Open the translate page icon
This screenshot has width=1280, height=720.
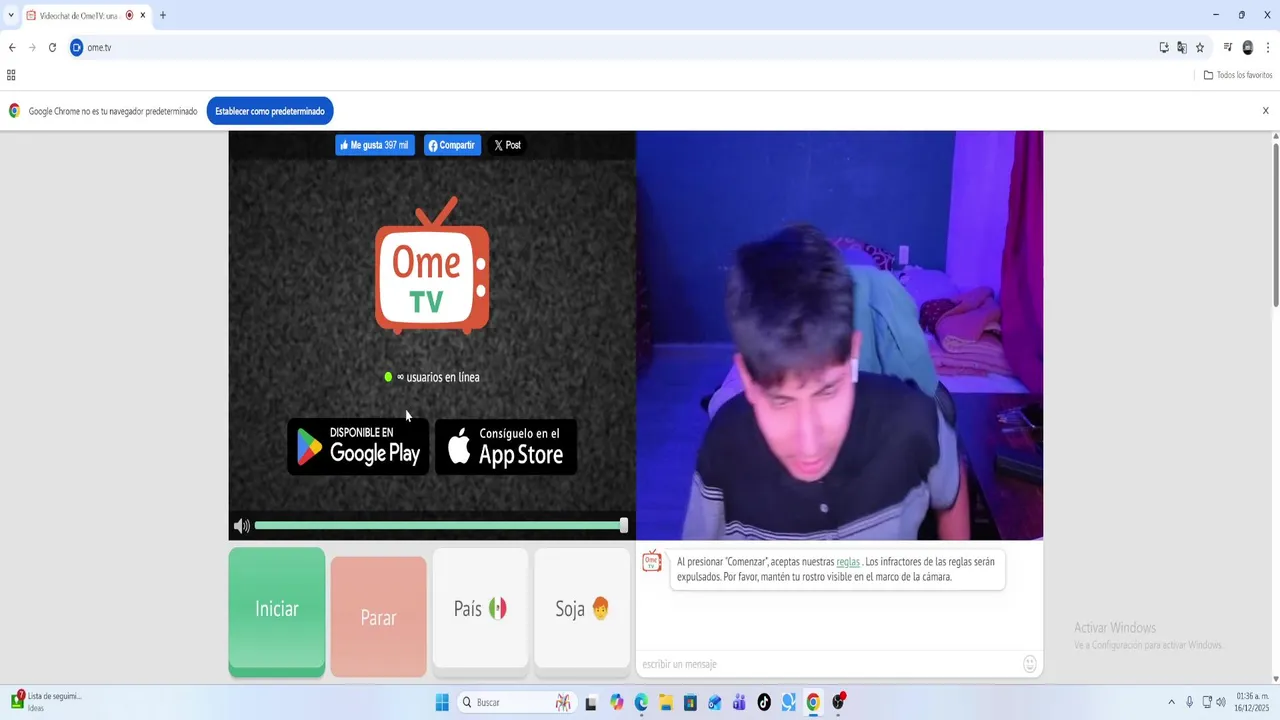(1182, 47)
